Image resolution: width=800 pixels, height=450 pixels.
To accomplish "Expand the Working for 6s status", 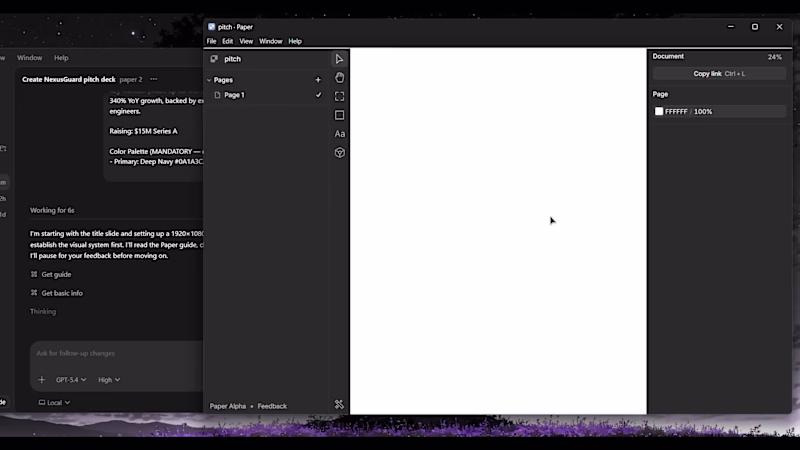I will 52,210.
